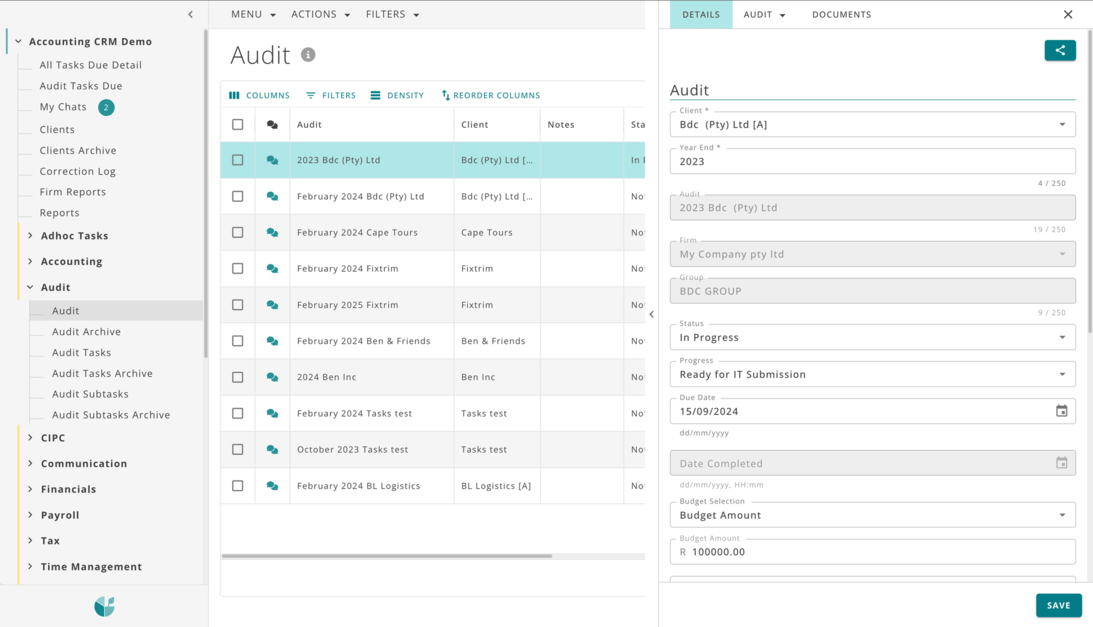Viewport: 1093px width, 627px height.
Task: Open the Actions menu
Action: (x=320, y=15)
